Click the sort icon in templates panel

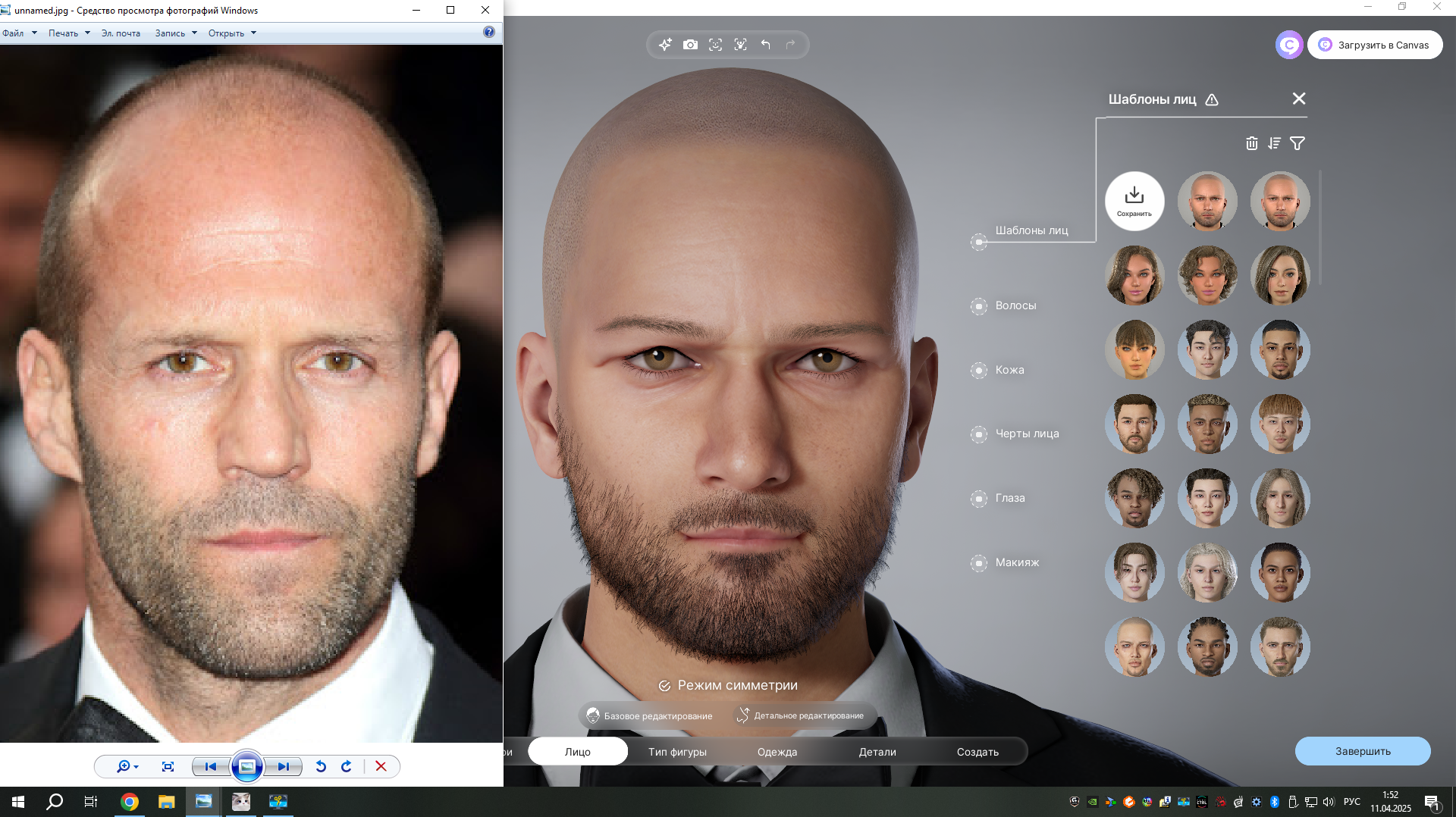1274,143
